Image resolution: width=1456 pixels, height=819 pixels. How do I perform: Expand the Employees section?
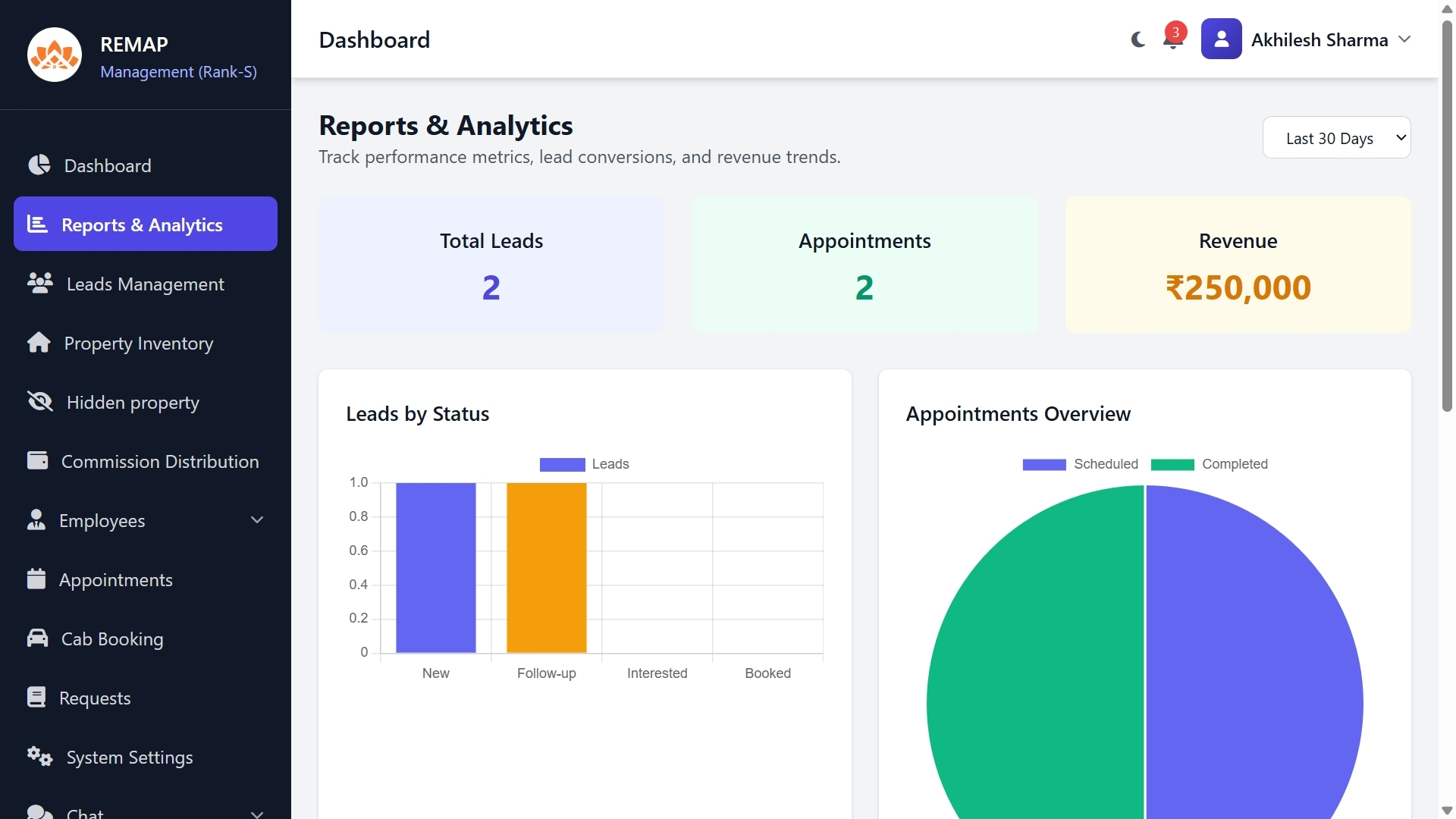click(x=256, y=520)
